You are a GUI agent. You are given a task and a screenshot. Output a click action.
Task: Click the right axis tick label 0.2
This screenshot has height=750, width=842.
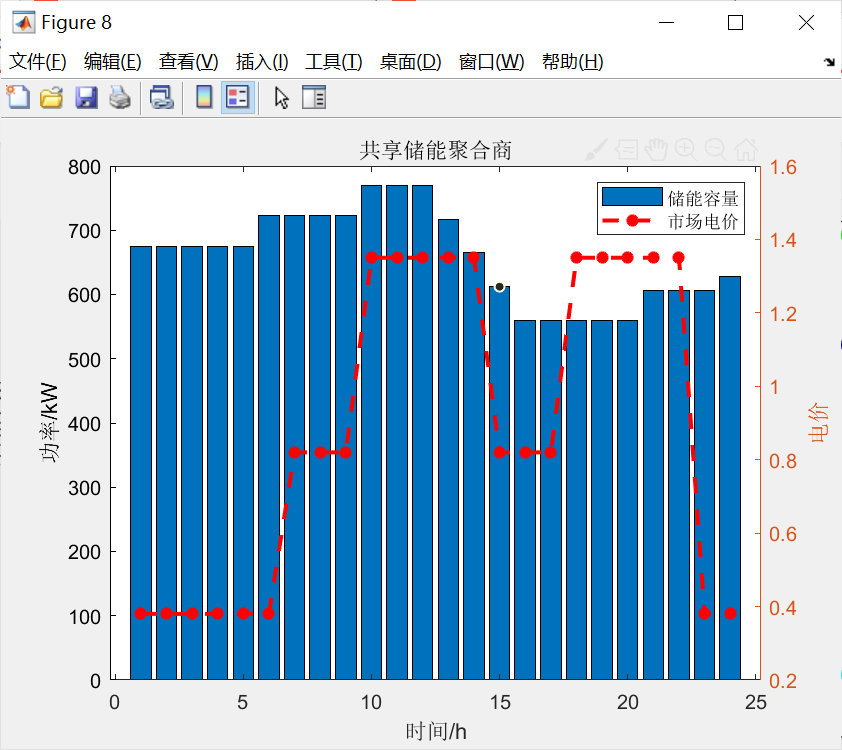[x=783, y=681]
